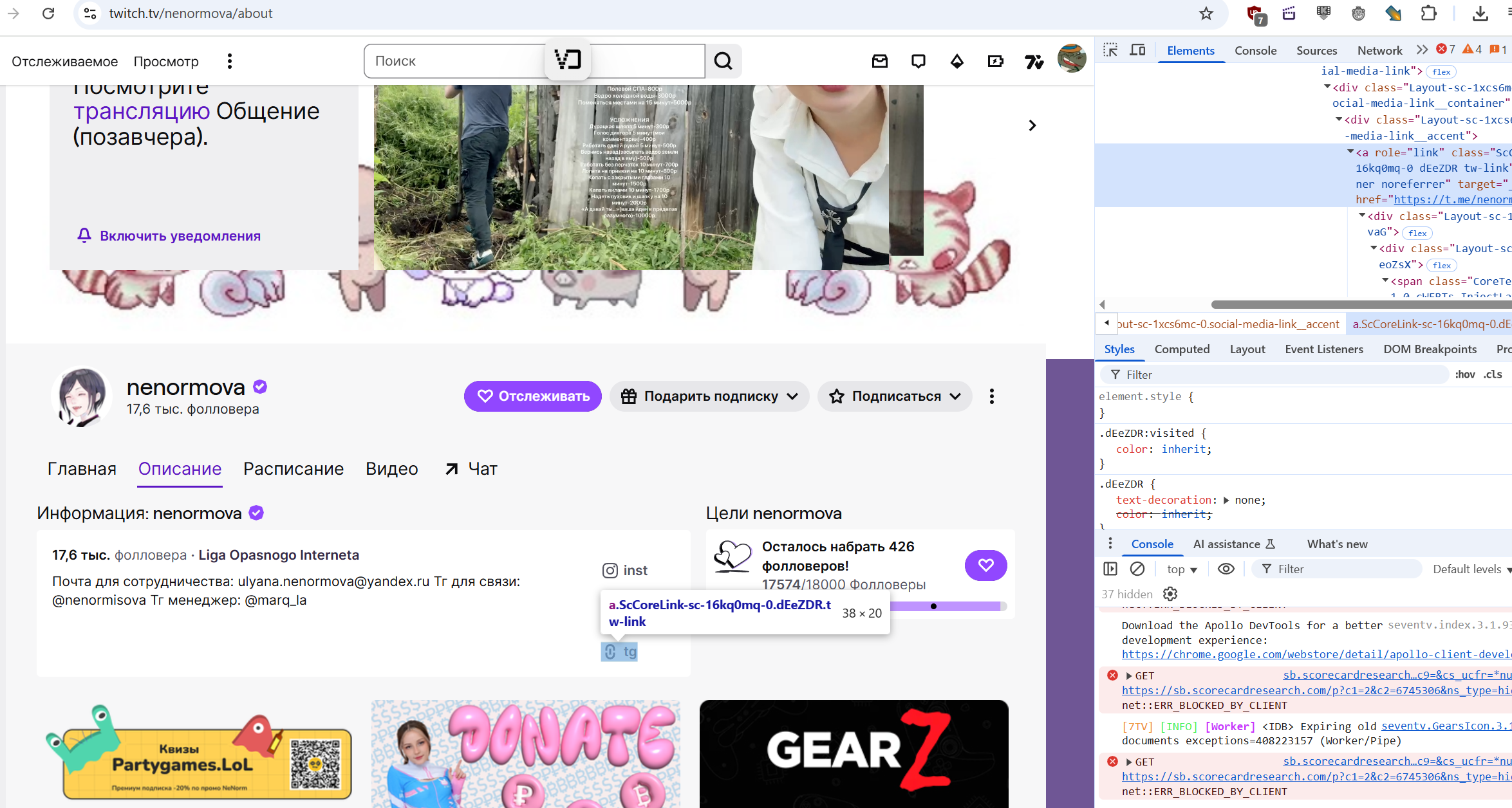Open the Видео channel tab

point(392,469)
